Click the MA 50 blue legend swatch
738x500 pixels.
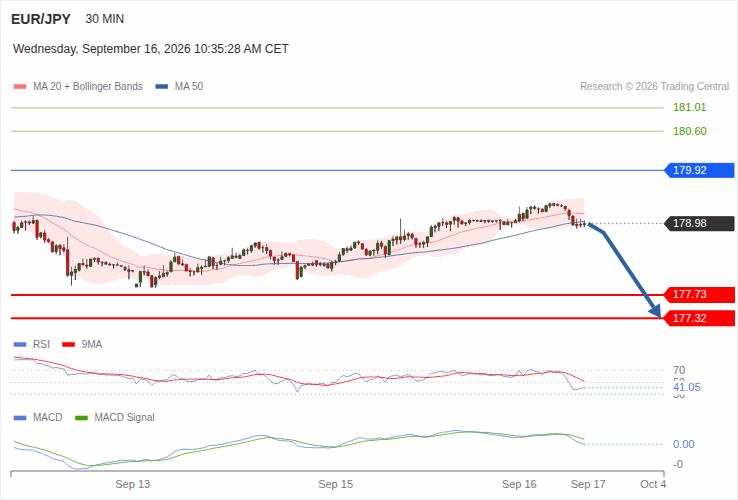(162, 87)
